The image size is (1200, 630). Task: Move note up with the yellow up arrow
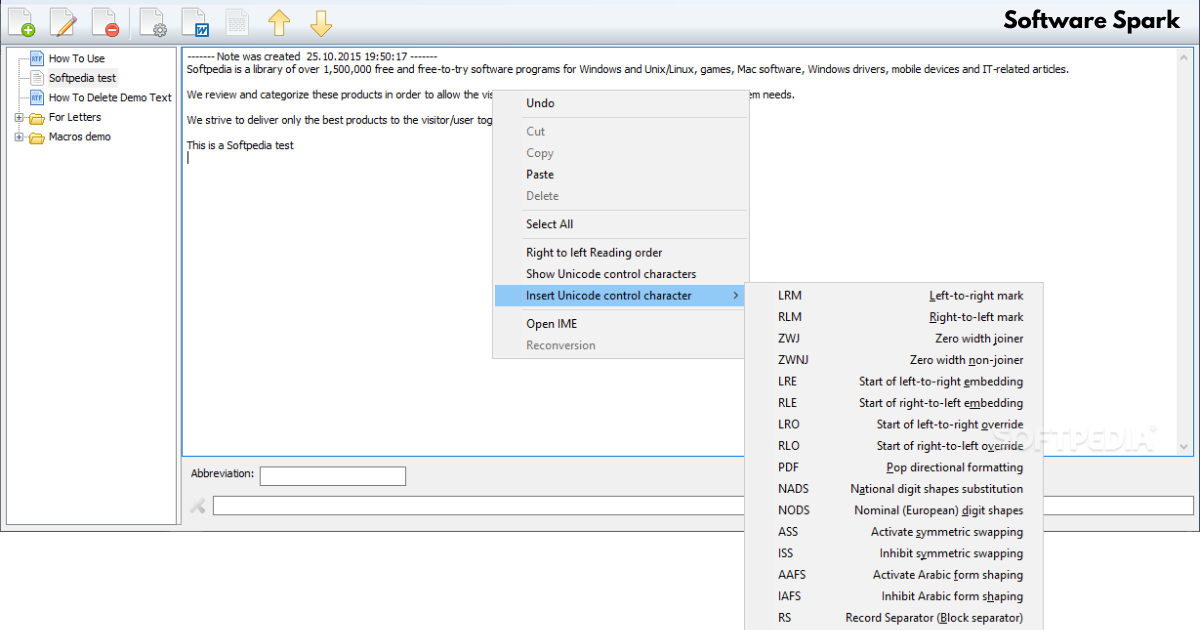point(279,21)
